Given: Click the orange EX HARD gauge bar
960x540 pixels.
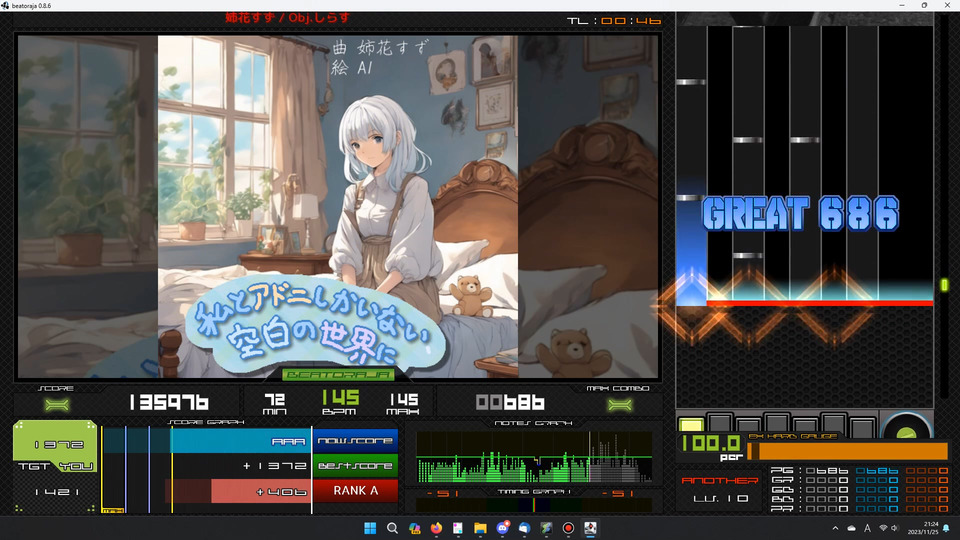Looking at the screenshot, I should pos(848,451).
